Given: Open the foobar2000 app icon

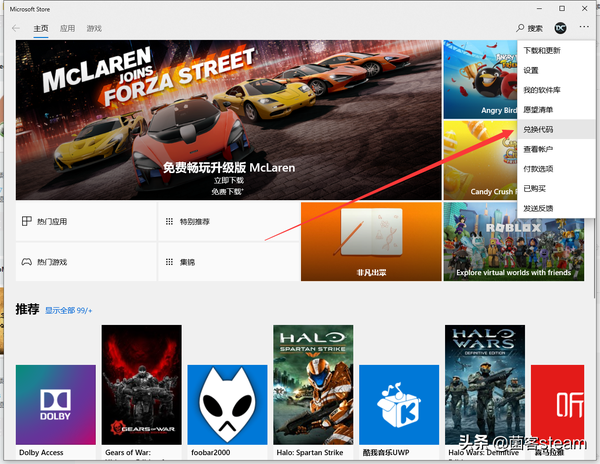Looking at the screenshot, I should pos(227,404).
